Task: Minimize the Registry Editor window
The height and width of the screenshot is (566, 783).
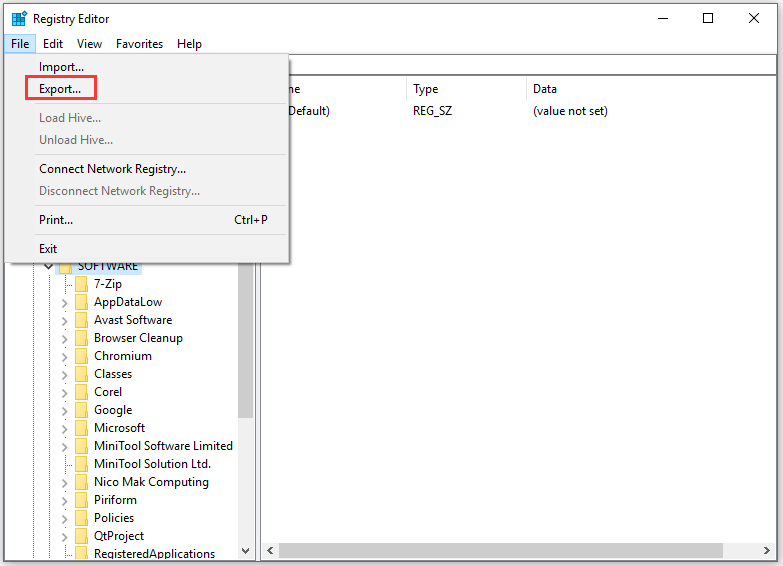Action: tap(663, 18)
